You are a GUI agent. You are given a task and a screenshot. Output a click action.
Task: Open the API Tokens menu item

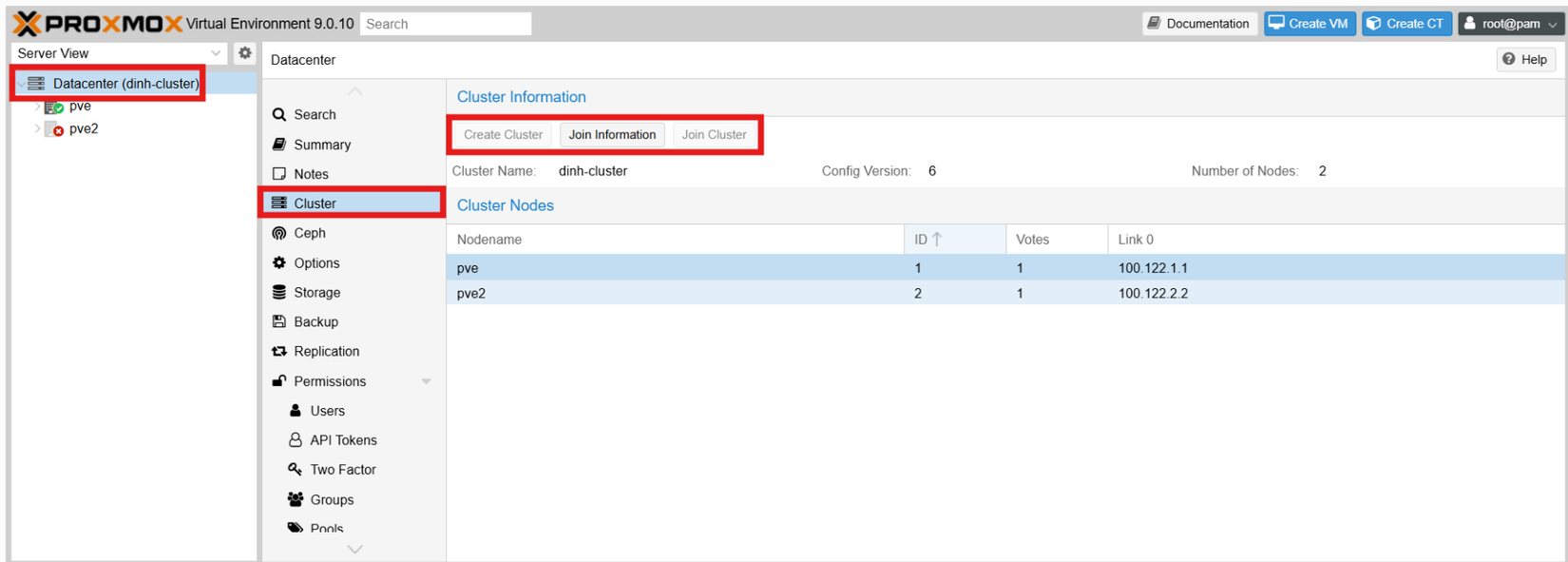pos(353,439)
